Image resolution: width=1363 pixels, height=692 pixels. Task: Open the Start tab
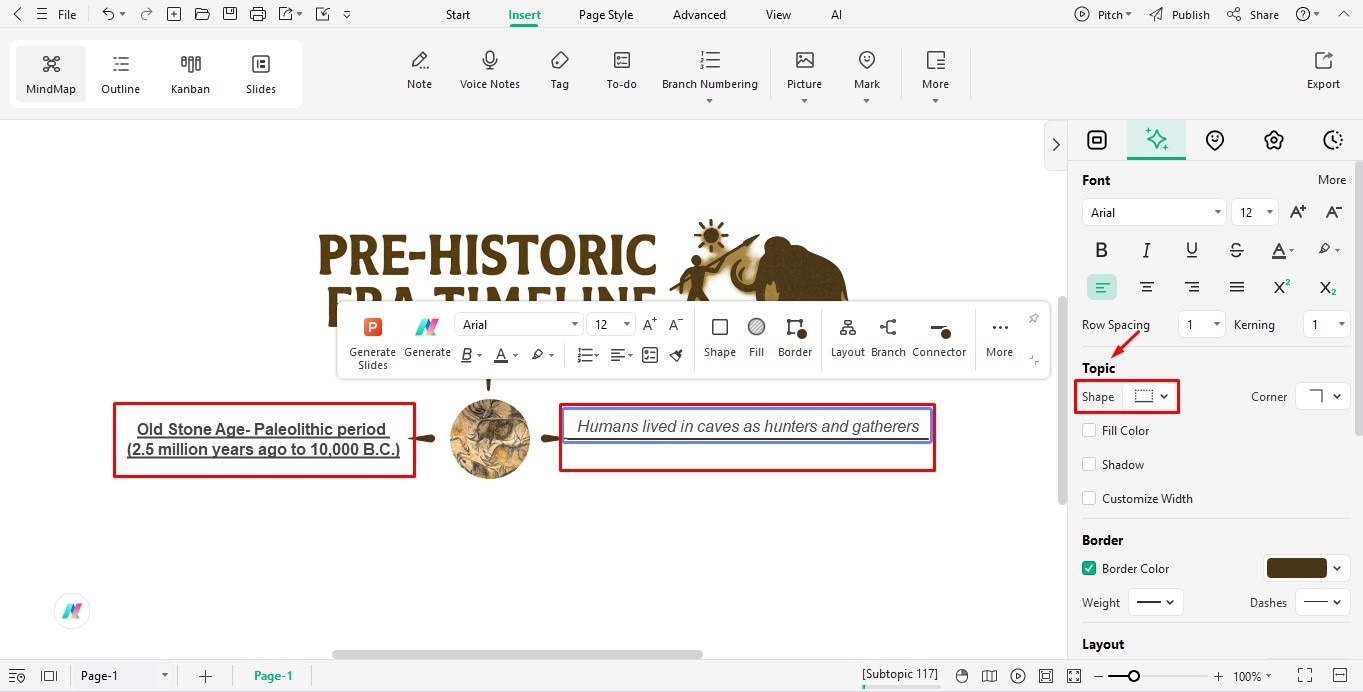[458, 15]
